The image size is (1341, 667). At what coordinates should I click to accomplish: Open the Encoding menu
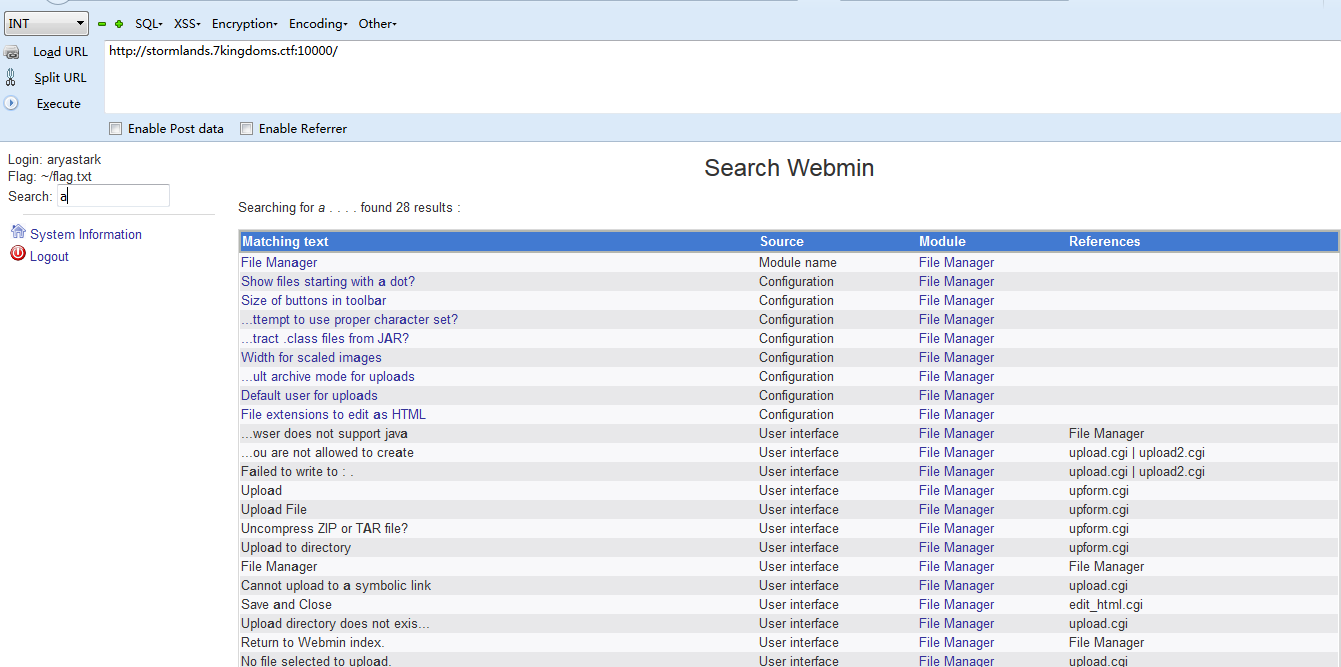[318, 24]
